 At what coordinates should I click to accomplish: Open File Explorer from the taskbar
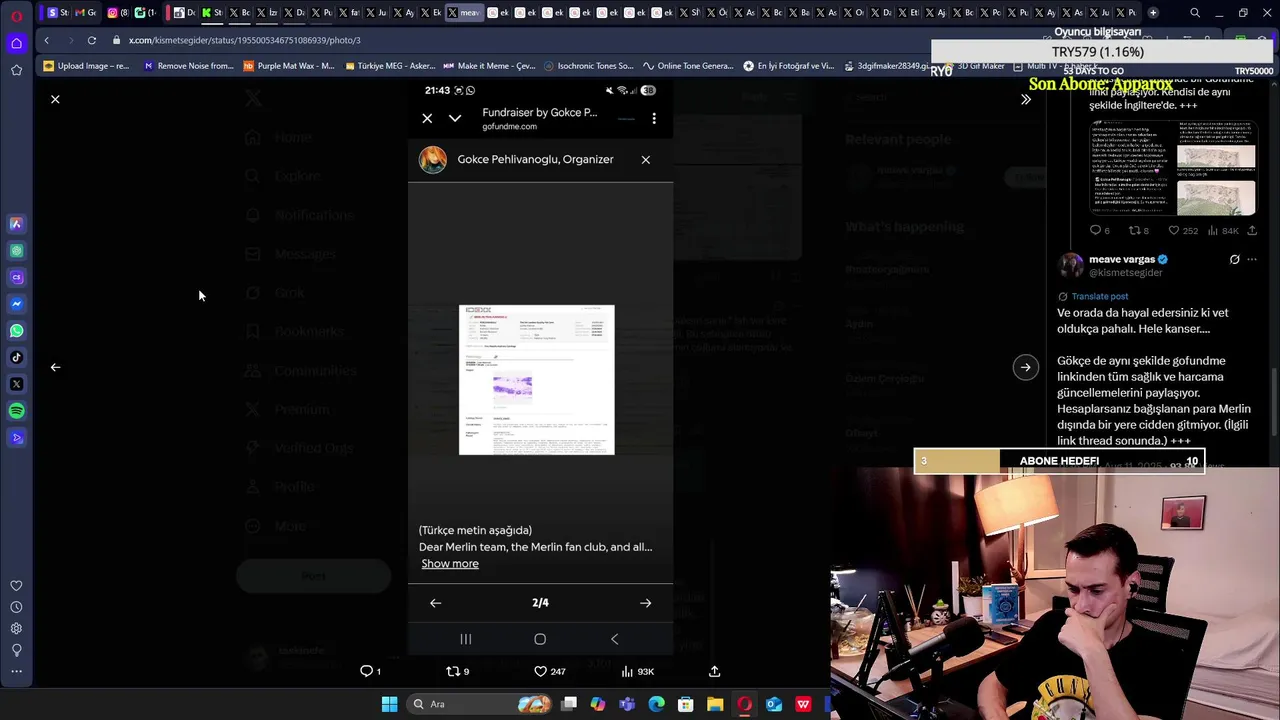715,704
